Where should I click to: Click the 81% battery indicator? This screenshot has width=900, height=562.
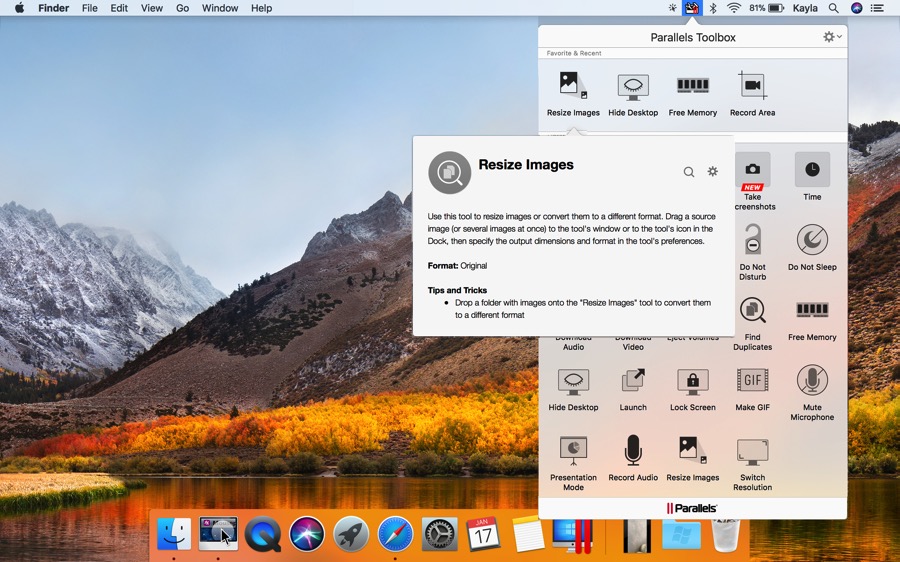tap(766, 8)
